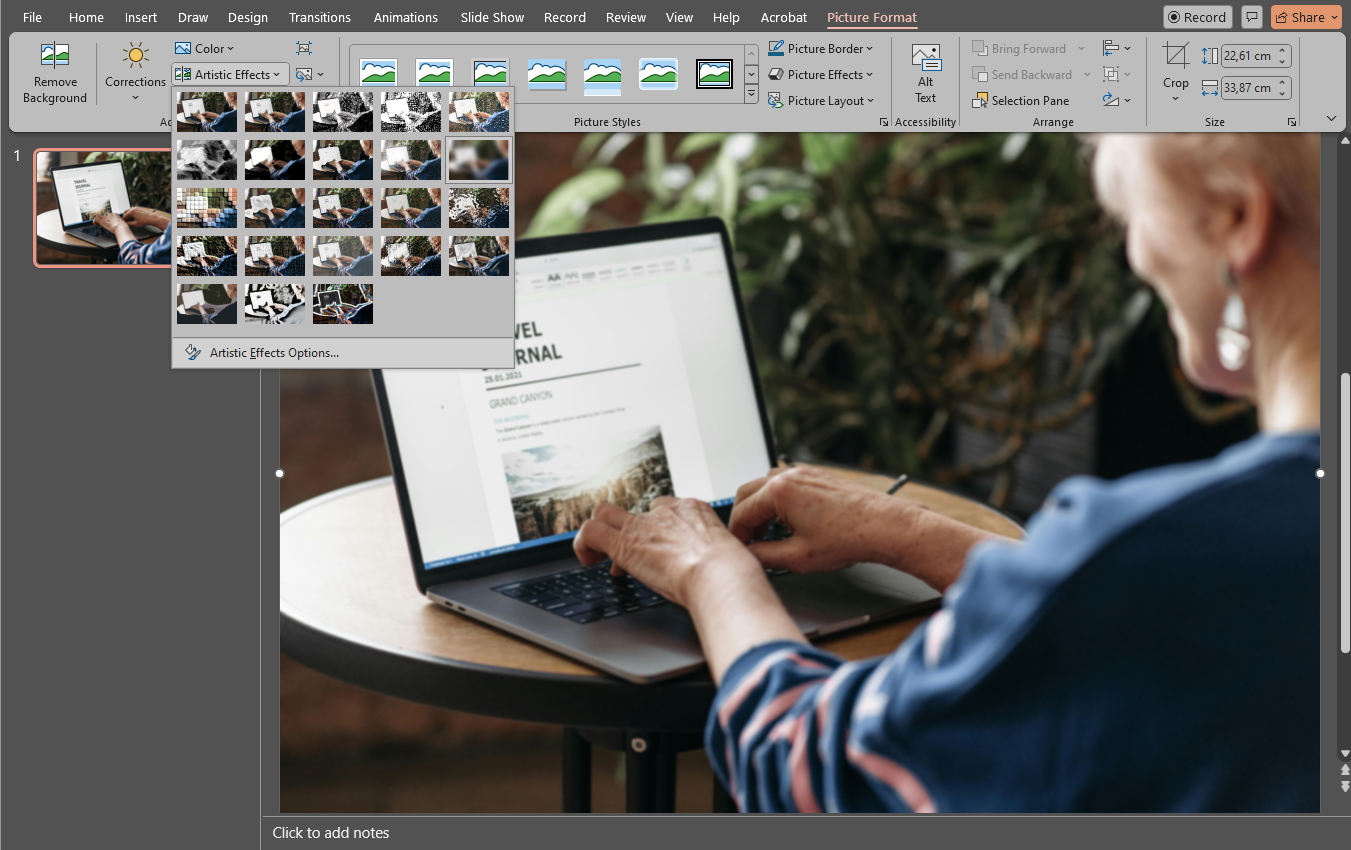Apply the Light Screen grid effect thumbnail

(207, 208)
